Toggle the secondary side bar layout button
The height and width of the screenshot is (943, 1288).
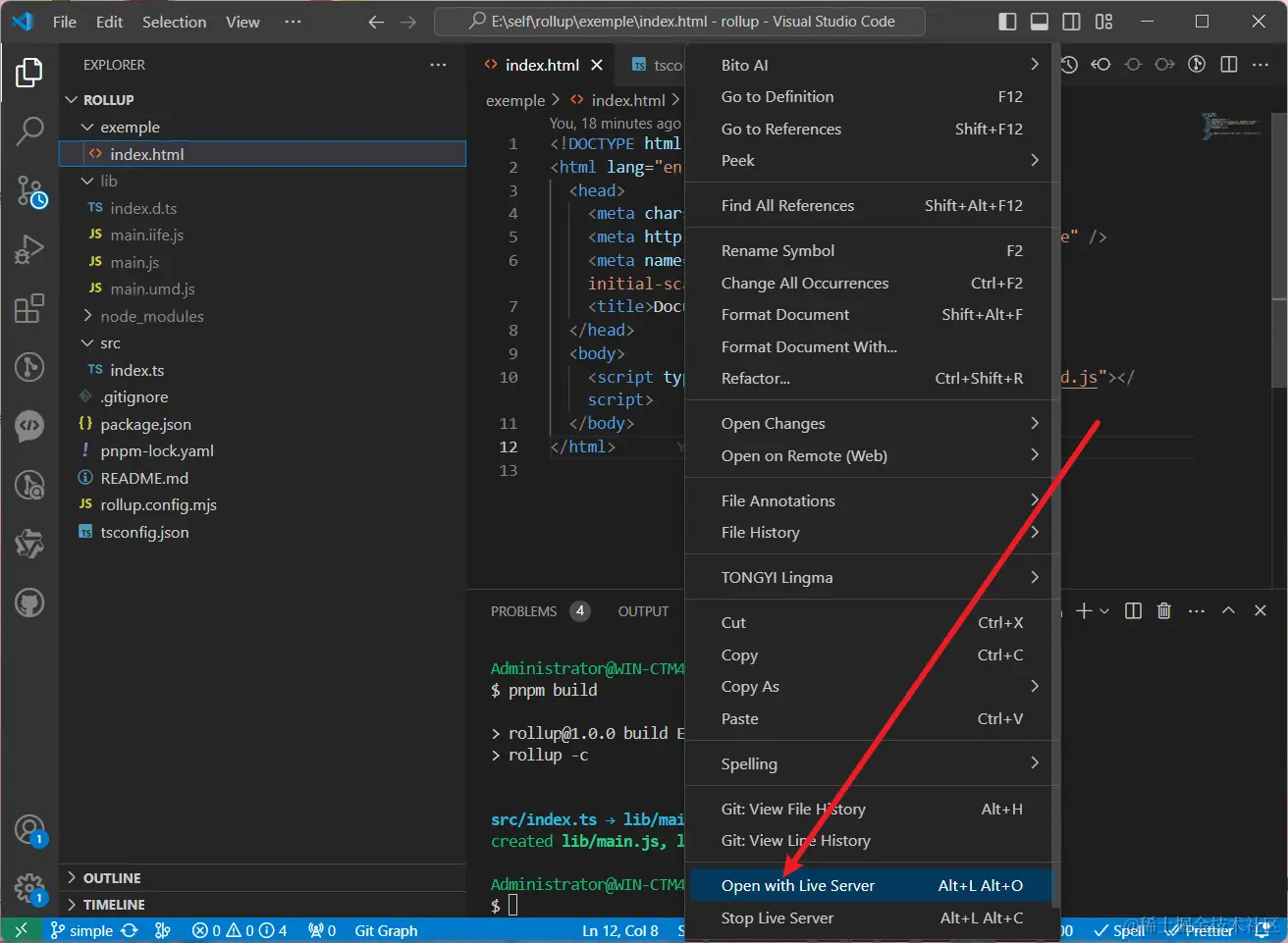click(x=1072, y=22)
